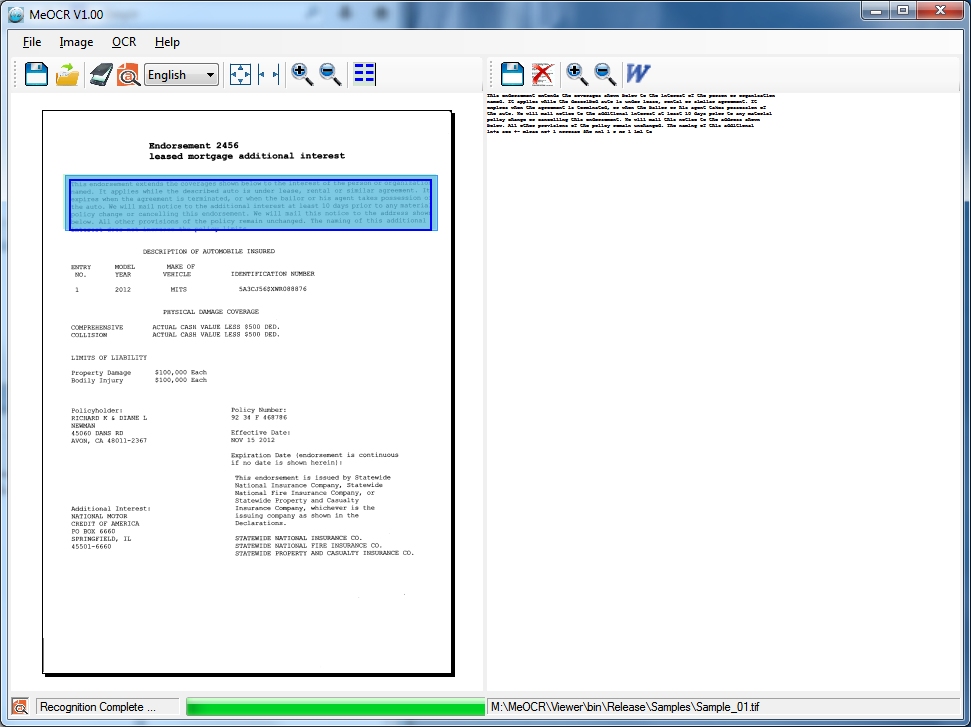Select the blue highlighted OCR region on the document
The height and width of the screenshot is (727, 971).
(251, 204)
